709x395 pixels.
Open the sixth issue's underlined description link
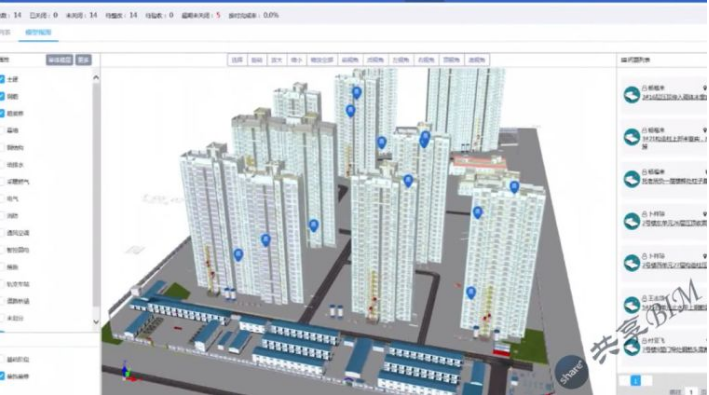pos(674,307)
